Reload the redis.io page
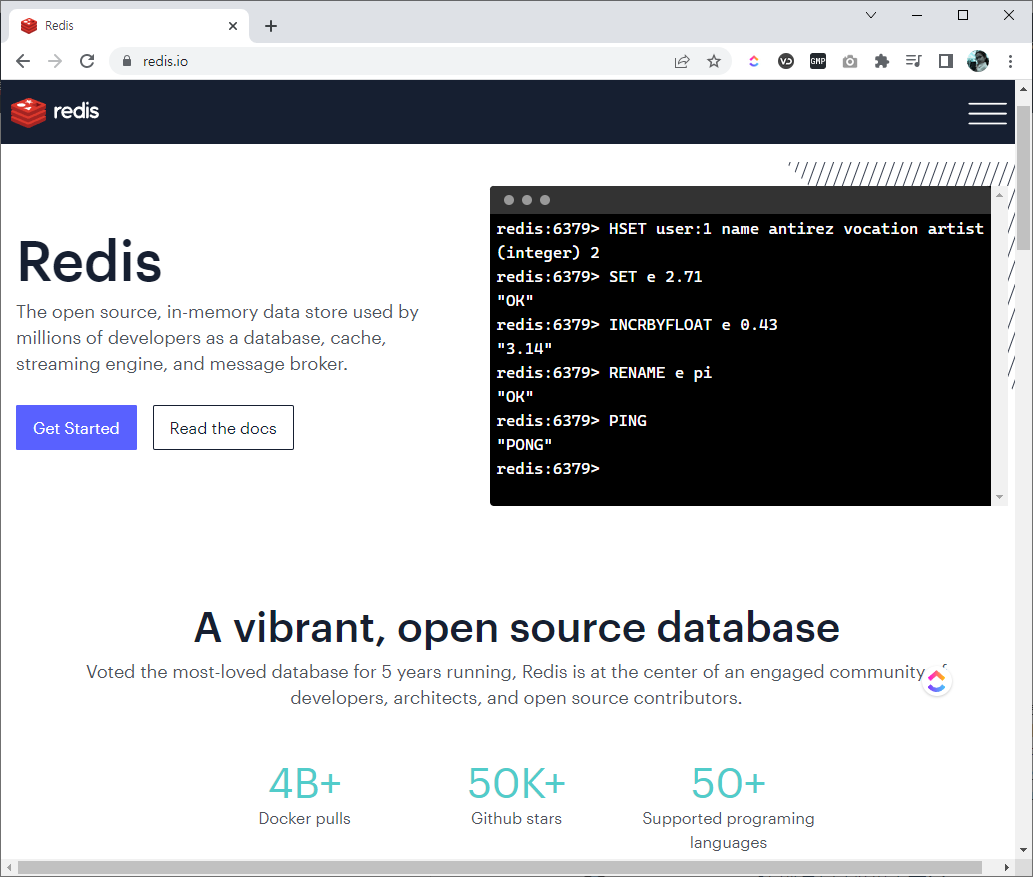This screenshot has width=1033, height=877. coord(87,61)
